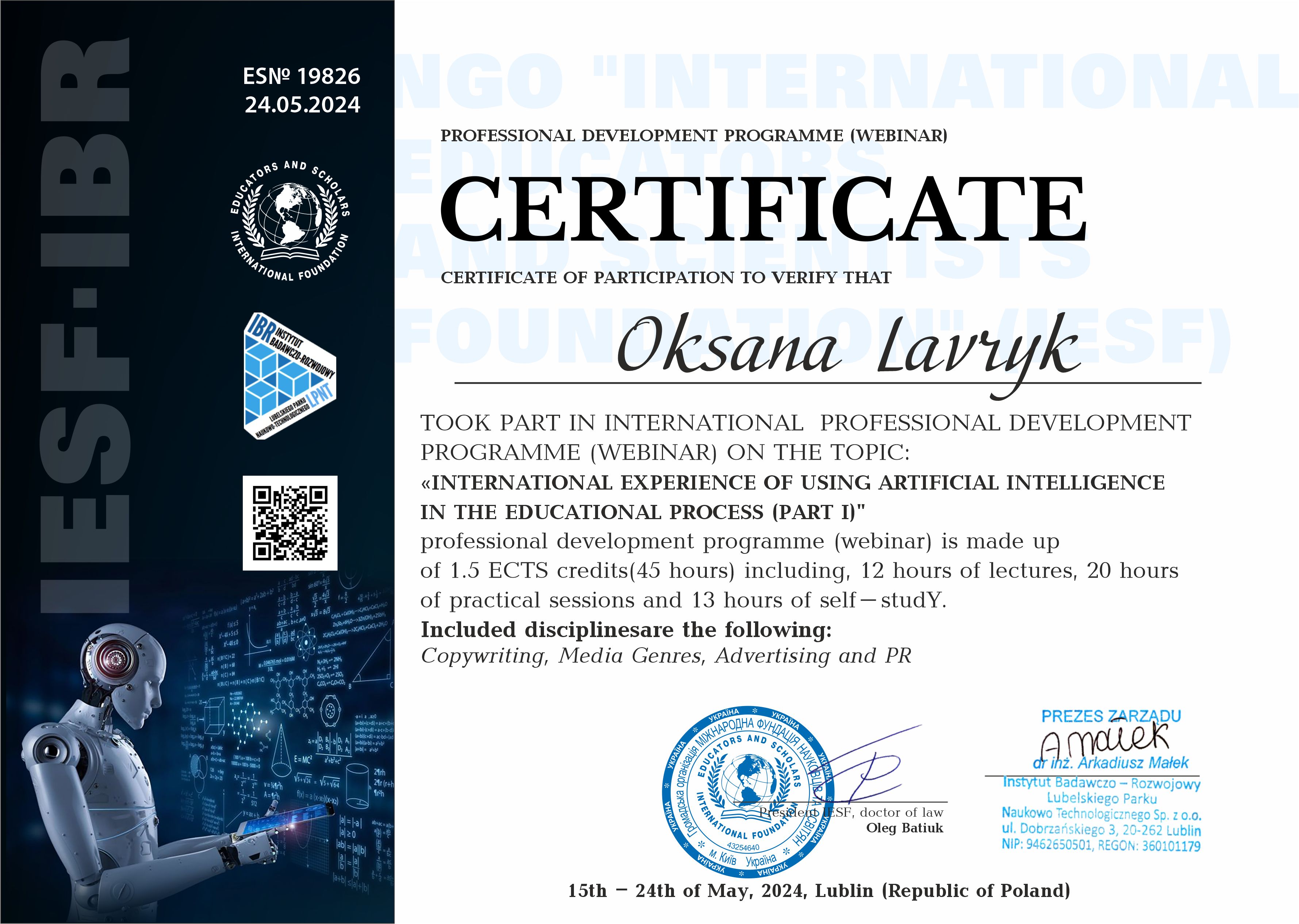Click 'Instytut Badawczo – Rozwojowy' stamp line
Image resolution: width=1299 pixels, height=924 pixels.
[1101, 783]
